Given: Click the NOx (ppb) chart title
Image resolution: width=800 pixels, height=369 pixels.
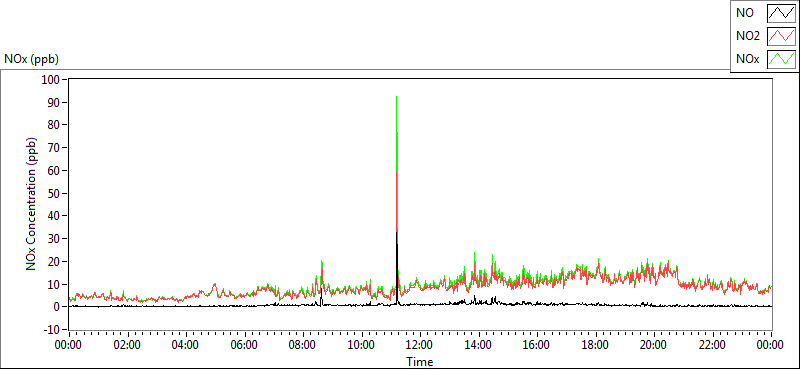Looking at the screenshot, I should [x=32, y=59].
